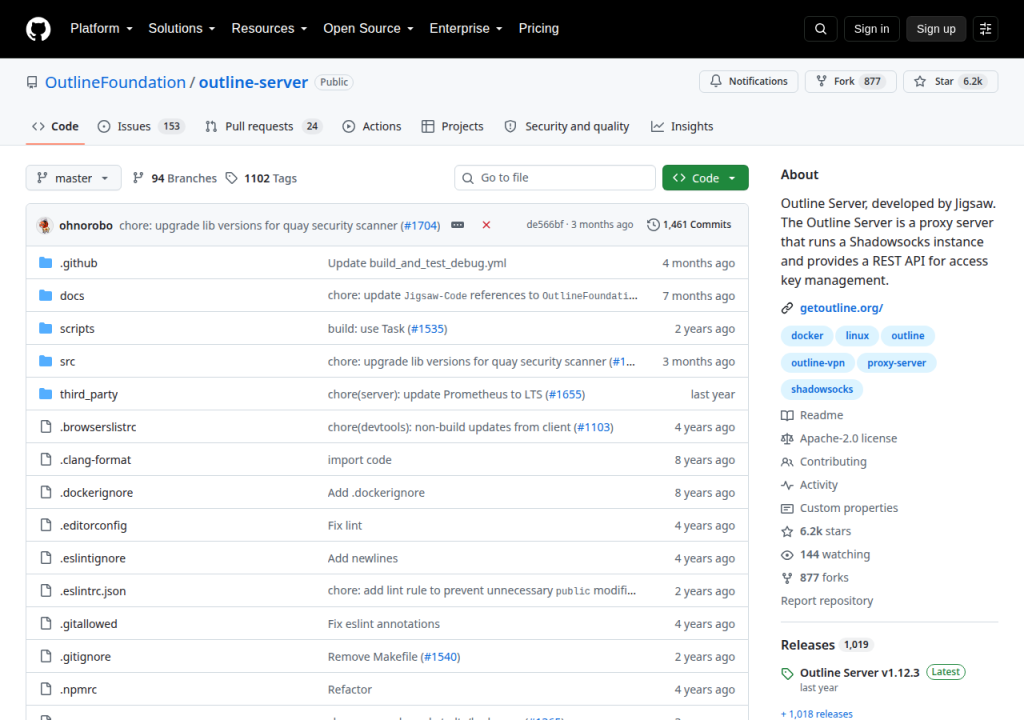Switch to the Actions tab

coord(372,126)
